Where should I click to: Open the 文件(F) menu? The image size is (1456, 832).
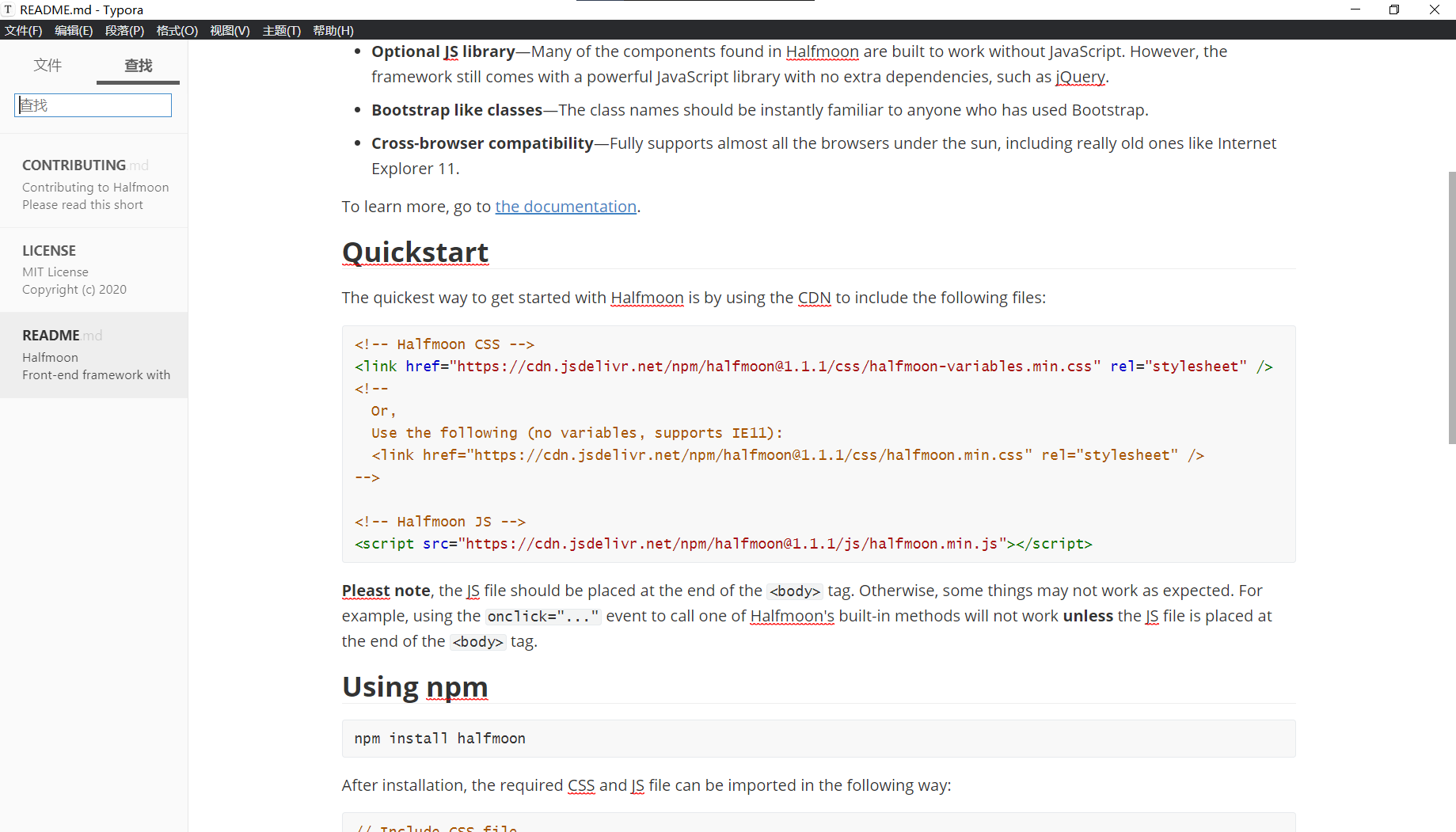click(x=24, y=30)
